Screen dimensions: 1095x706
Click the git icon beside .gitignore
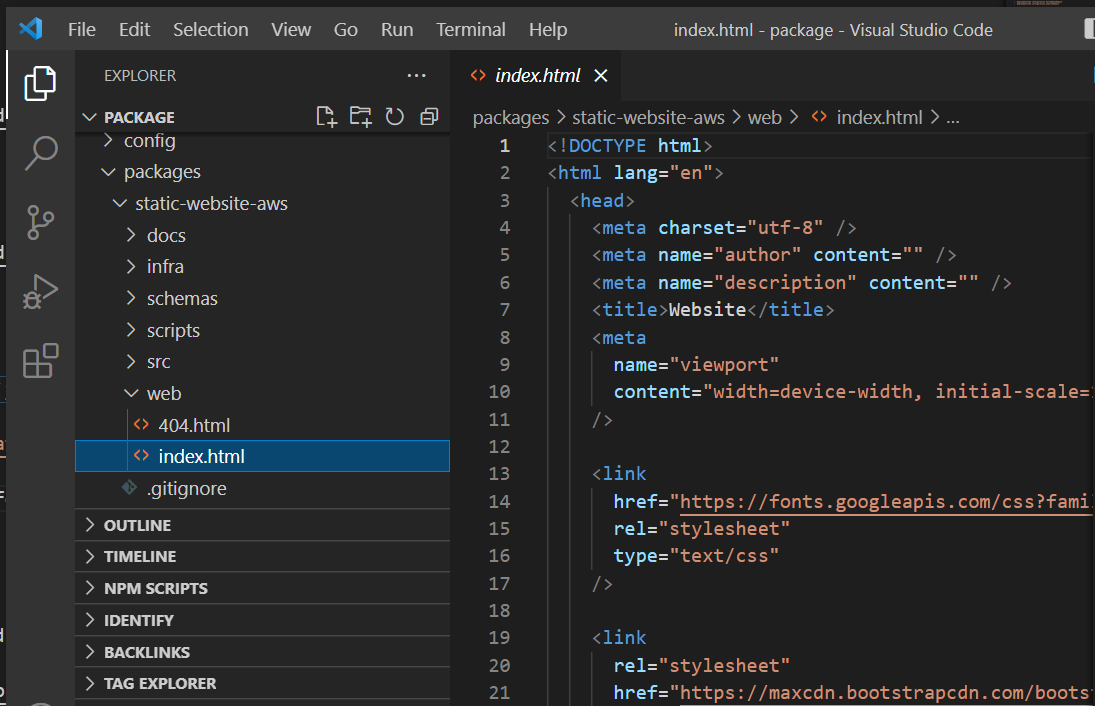pos(129,487)
